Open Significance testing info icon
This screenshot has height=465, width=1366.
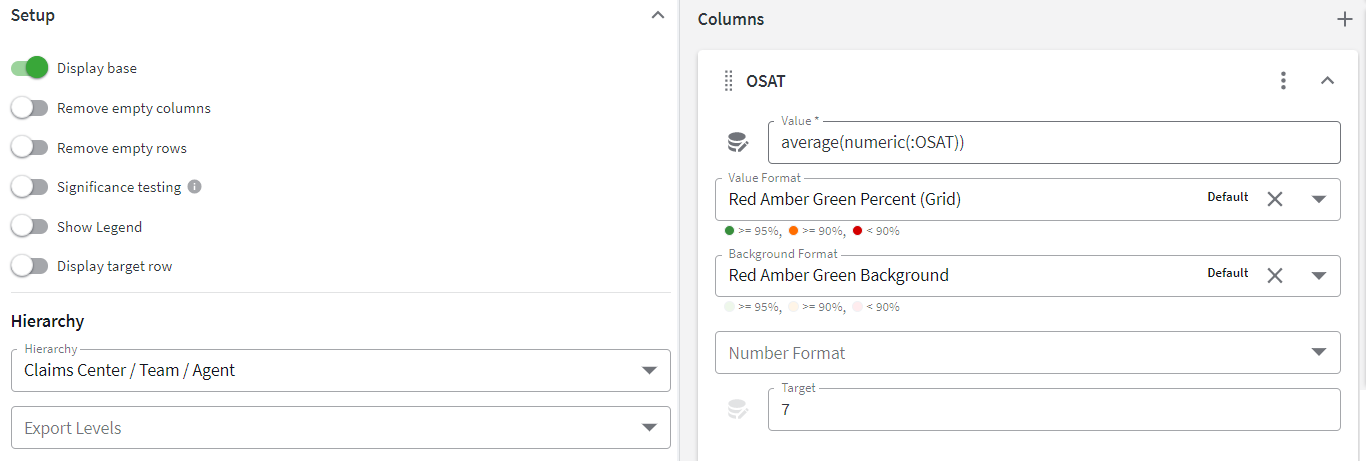point(195,186)
